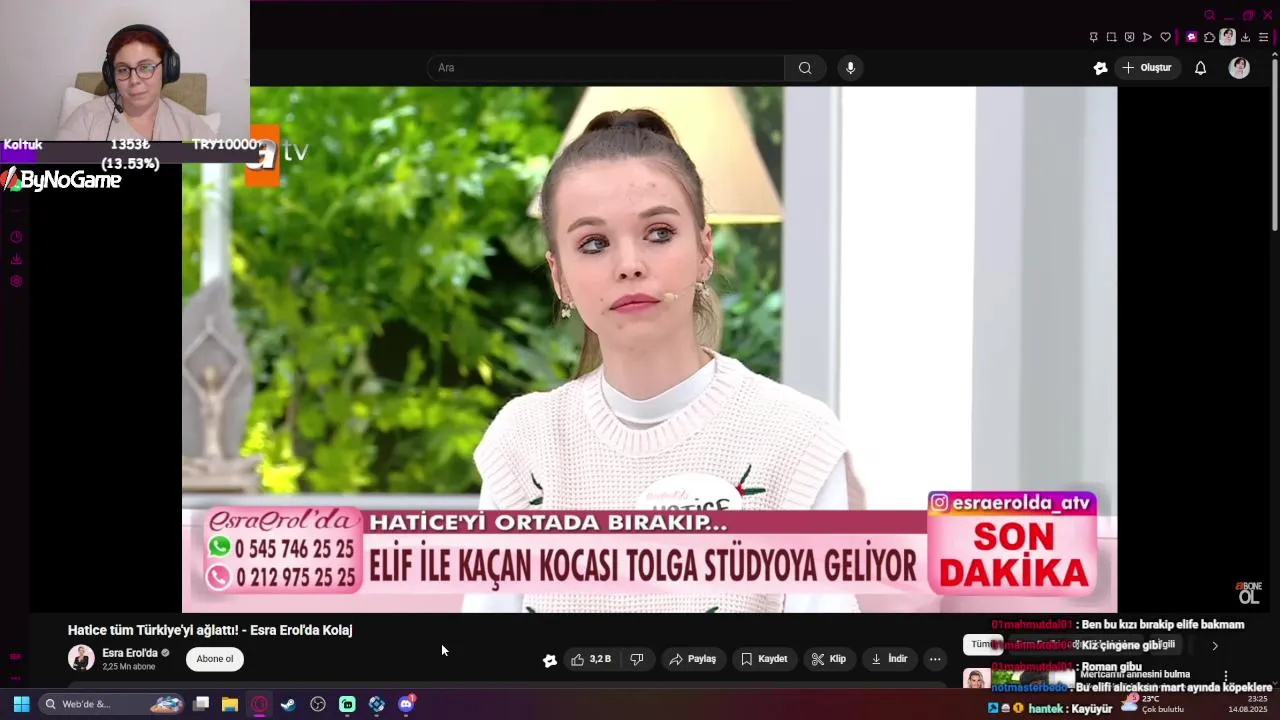Click the İndir download button
The height and width of the screenshot is (720, 1280).
coord(889,659)
